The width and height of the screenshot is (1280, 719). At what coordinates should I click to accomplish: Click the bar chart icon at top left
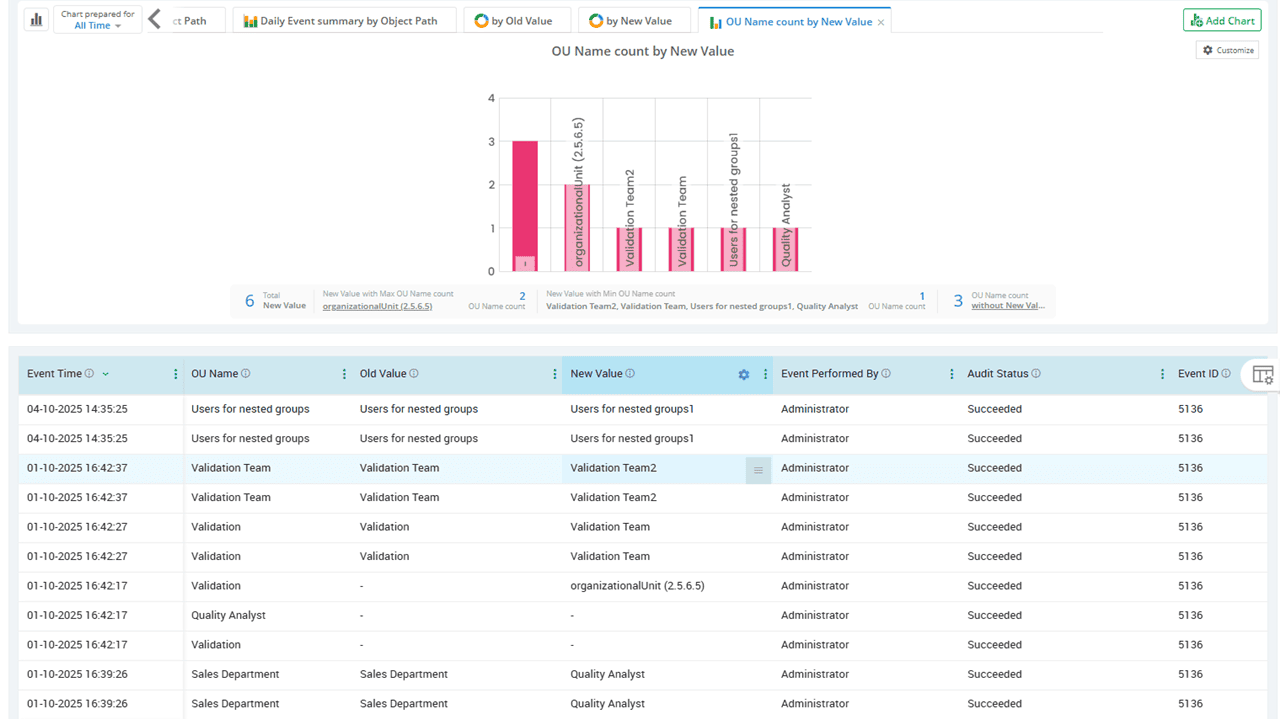click(37, 20)
